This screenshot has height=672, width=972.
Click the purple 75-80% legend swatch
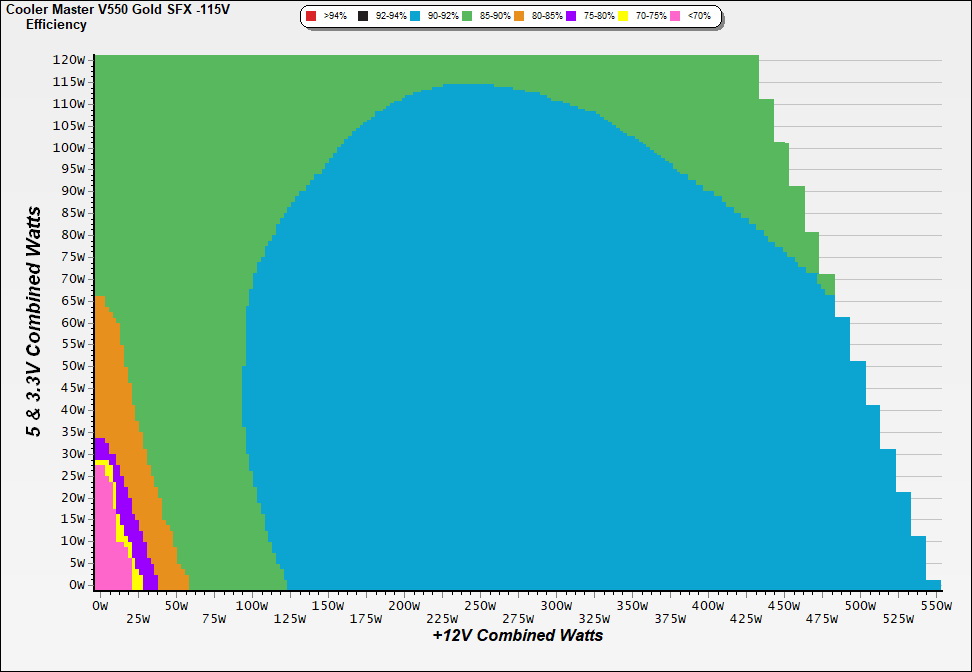click(x=571, y=17)
